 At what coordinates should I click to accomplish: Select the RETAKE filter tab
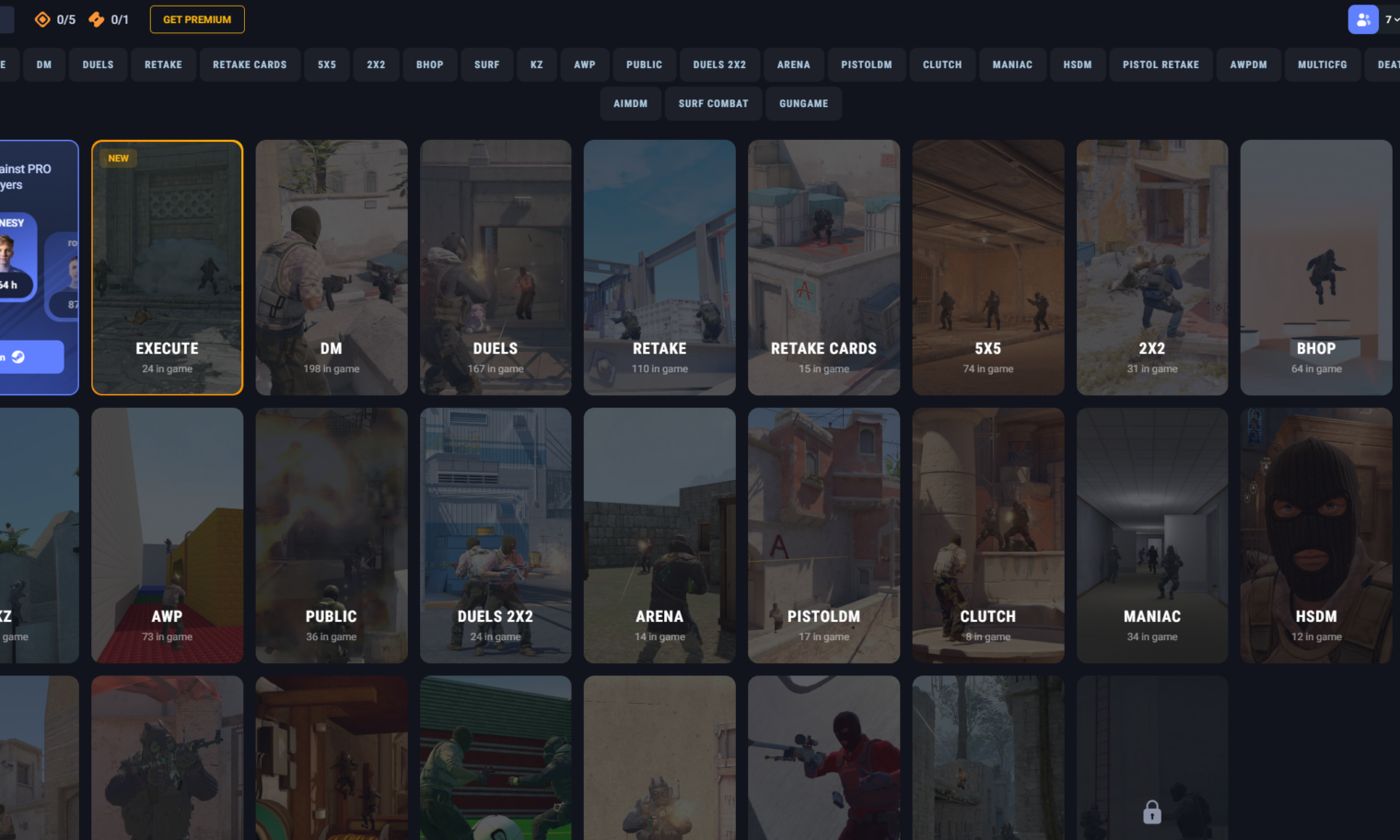pos(163,64)
